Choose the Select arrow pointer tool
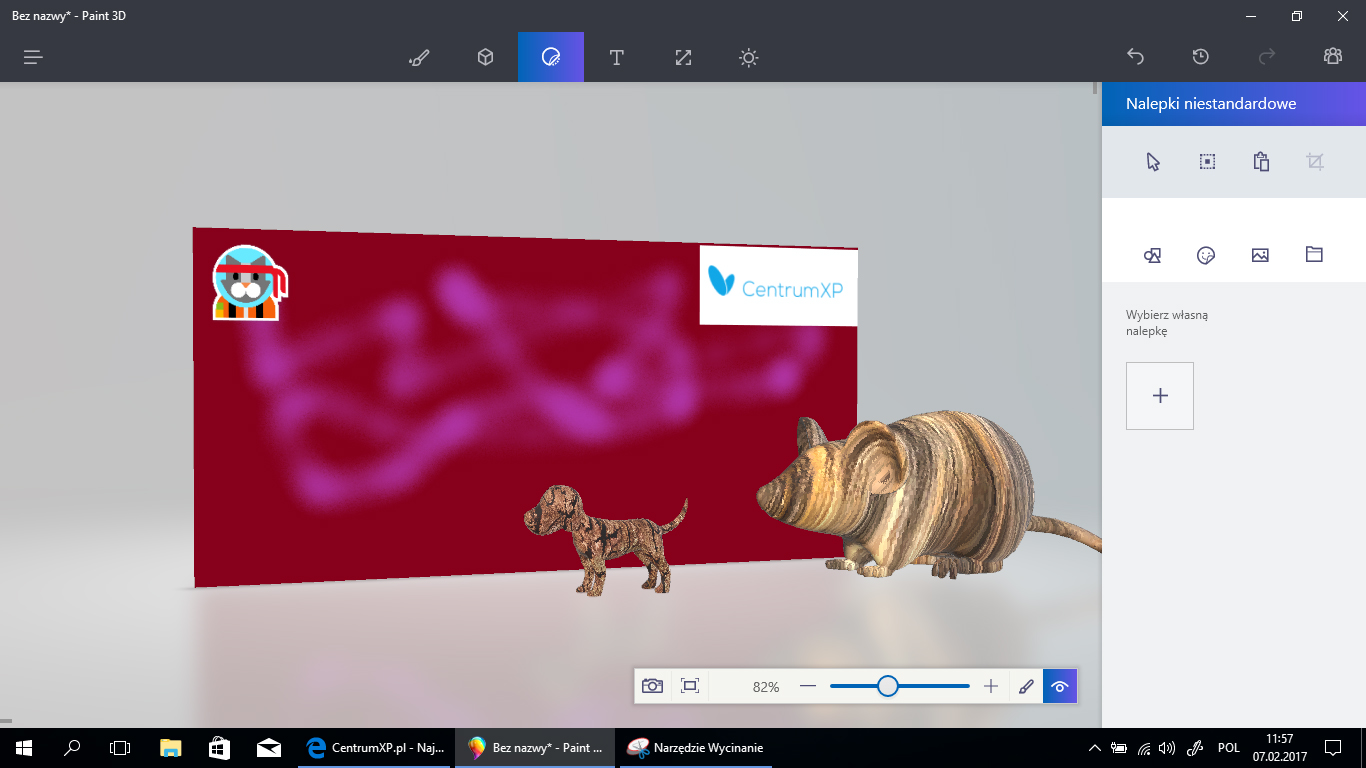 click(1153, 162)
